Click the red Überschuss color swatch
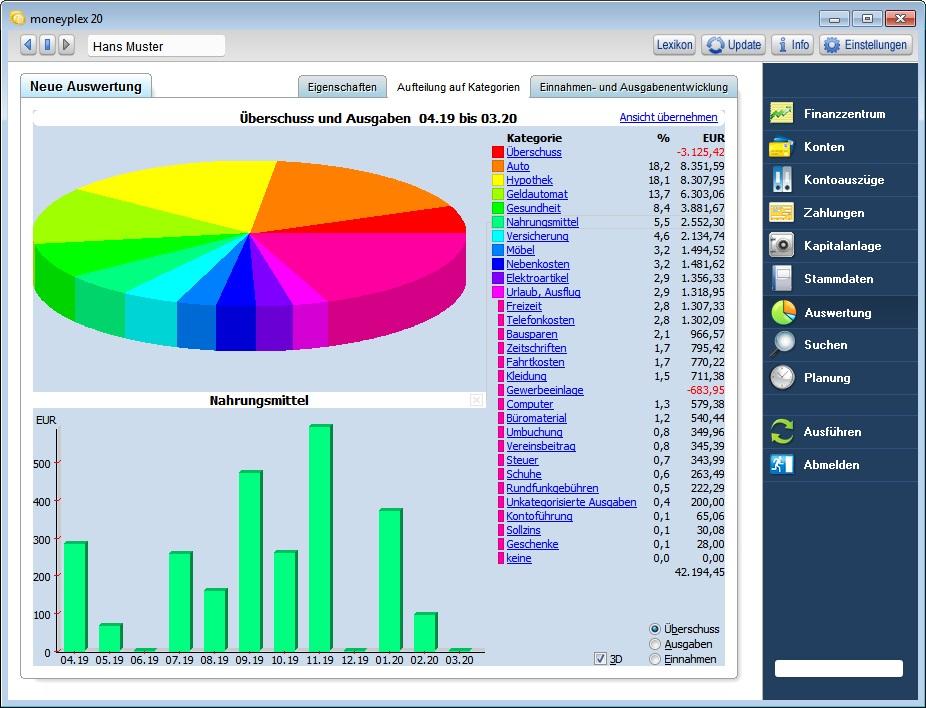 point(498,152)
